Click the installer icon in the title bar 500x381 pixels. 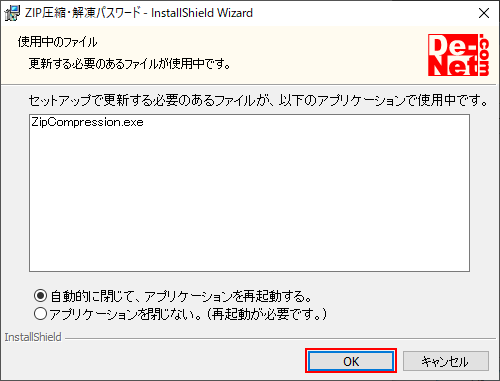coord(12,13)
